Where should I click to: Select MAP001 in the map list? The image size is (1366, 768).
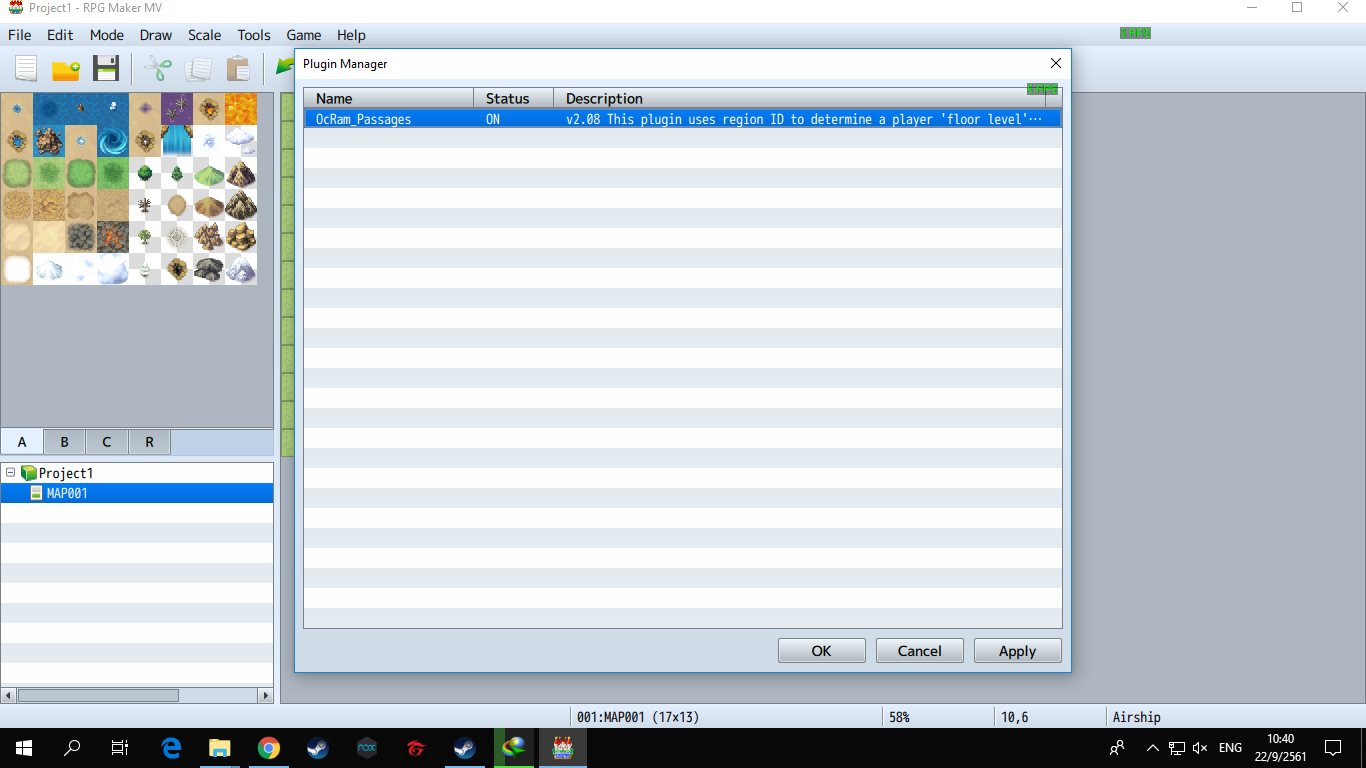pyautogui.click(x=136, y=493)
